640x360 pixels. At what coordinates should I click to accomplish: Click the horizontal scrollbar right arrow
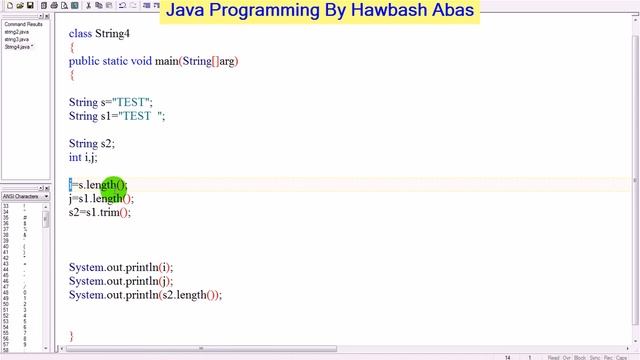(x=628, y=349)
